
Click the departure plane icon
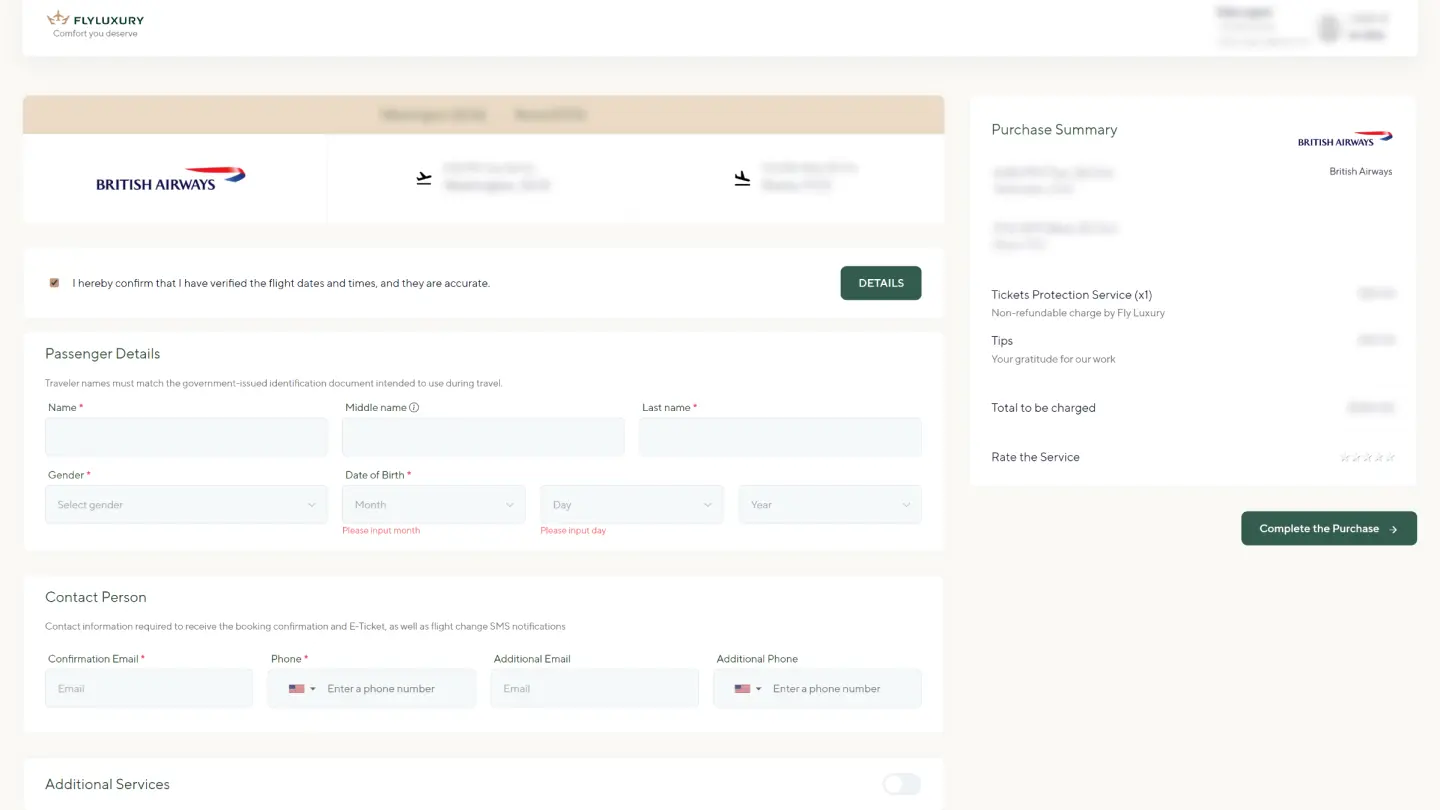(424, 178)
